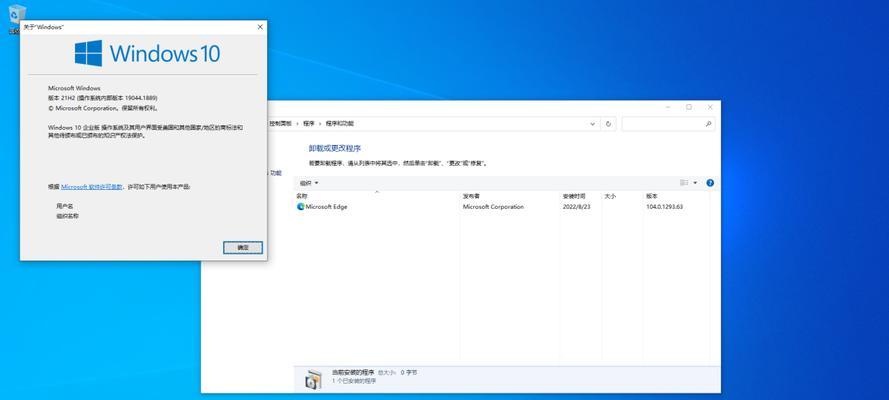The width and height of the screenshot is (889, 400).
Task: Click the installed programs icon in details pane
Action: (313, 378)
